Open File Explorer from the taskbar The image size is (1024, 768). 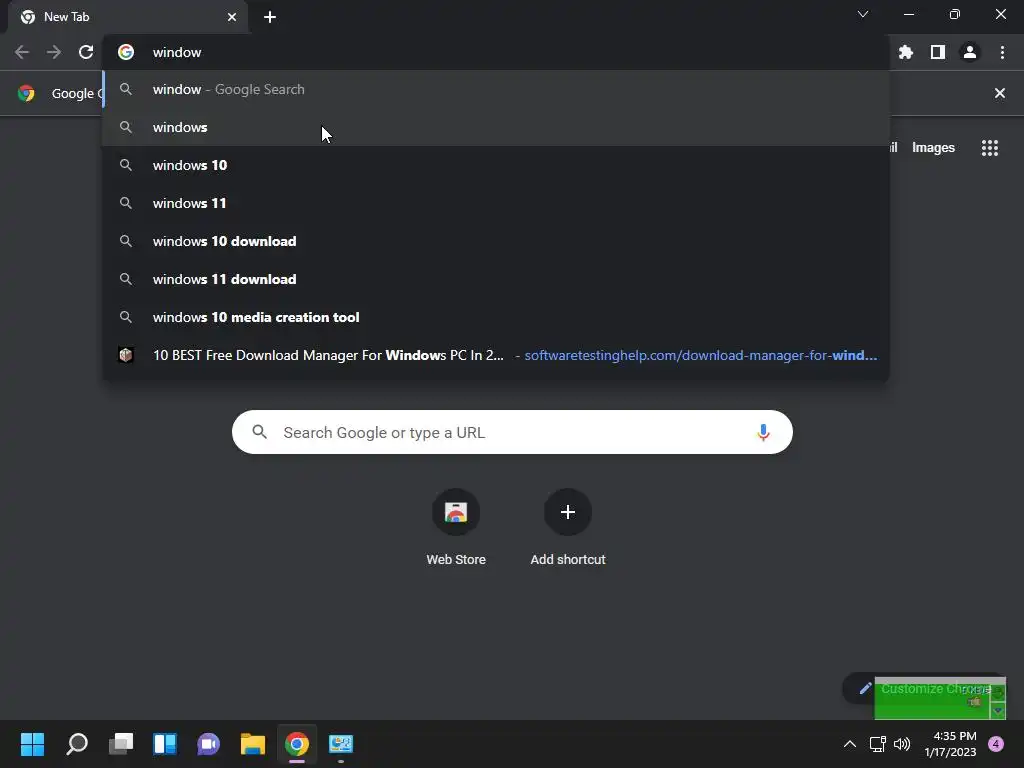click(x=253, y=744)
